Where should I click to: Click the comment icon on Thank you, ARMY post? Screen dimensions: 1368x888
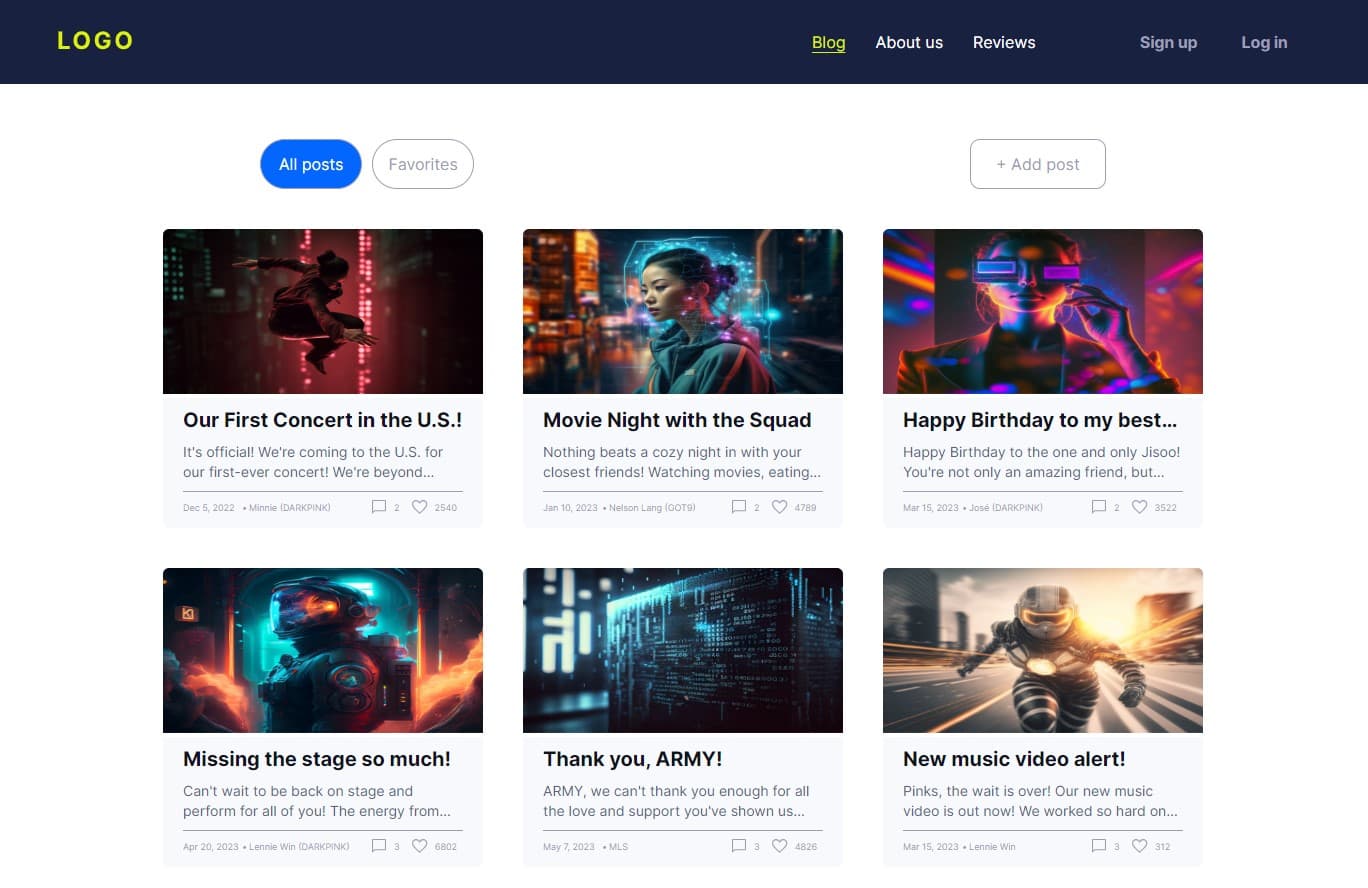(739, 846)
